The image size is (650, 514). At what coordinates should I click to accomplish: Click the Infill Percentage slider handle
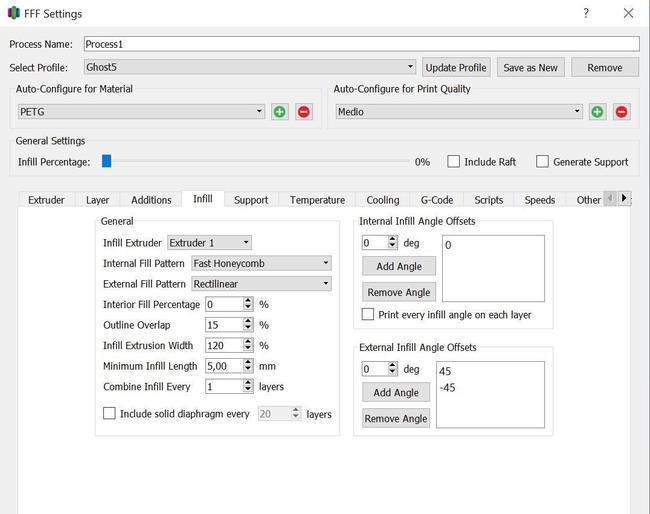point(106,162)
